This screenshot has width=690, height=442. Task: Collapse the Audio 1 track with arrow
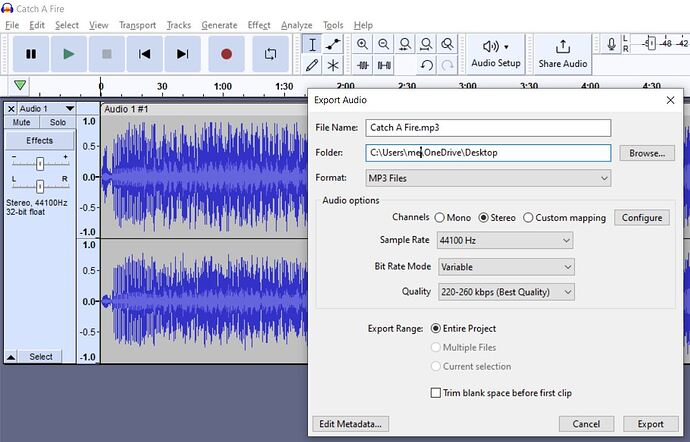tap(11, 357)
